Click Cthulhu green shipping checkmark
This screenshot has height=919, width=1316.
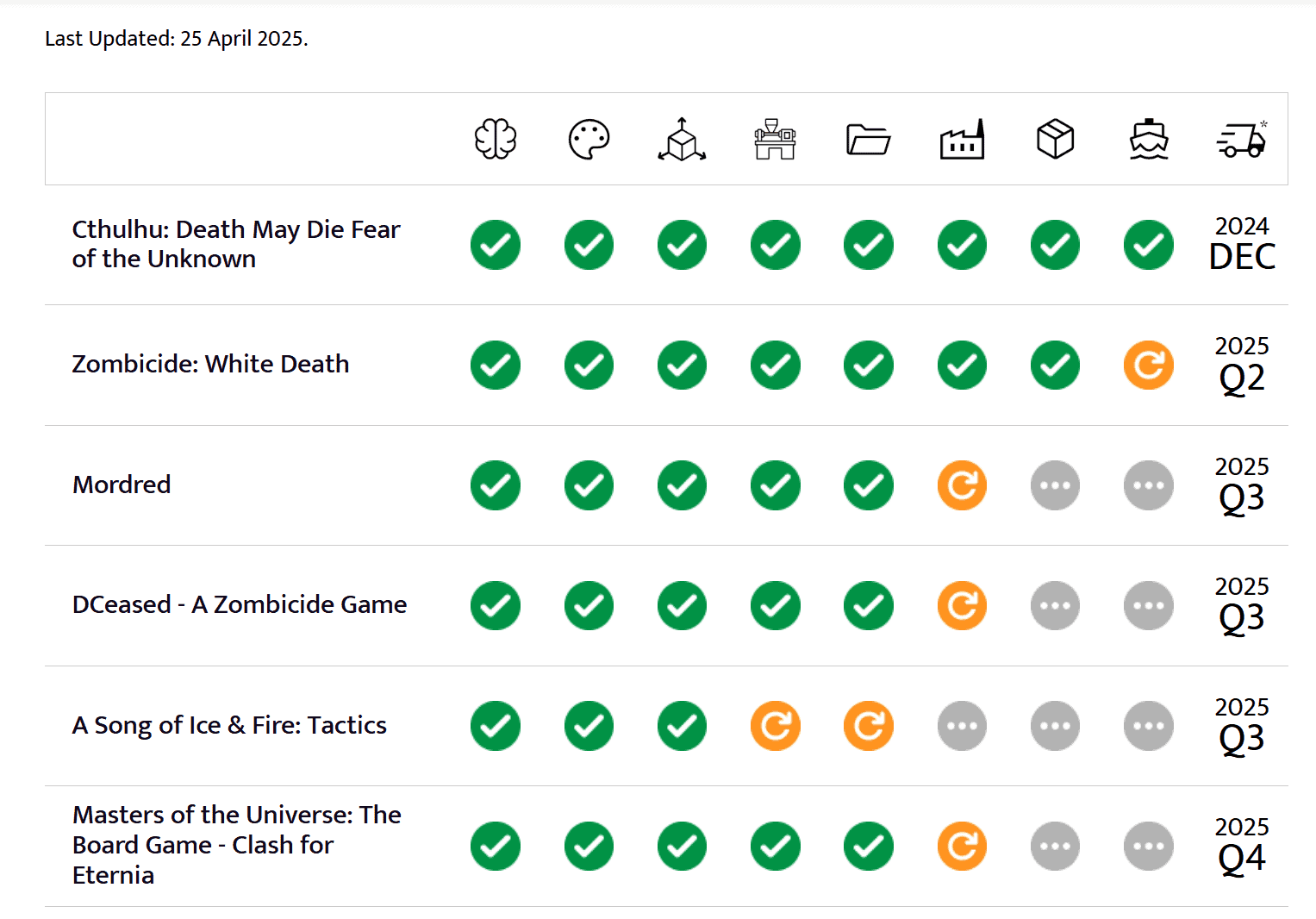(x=1149, y=245)
